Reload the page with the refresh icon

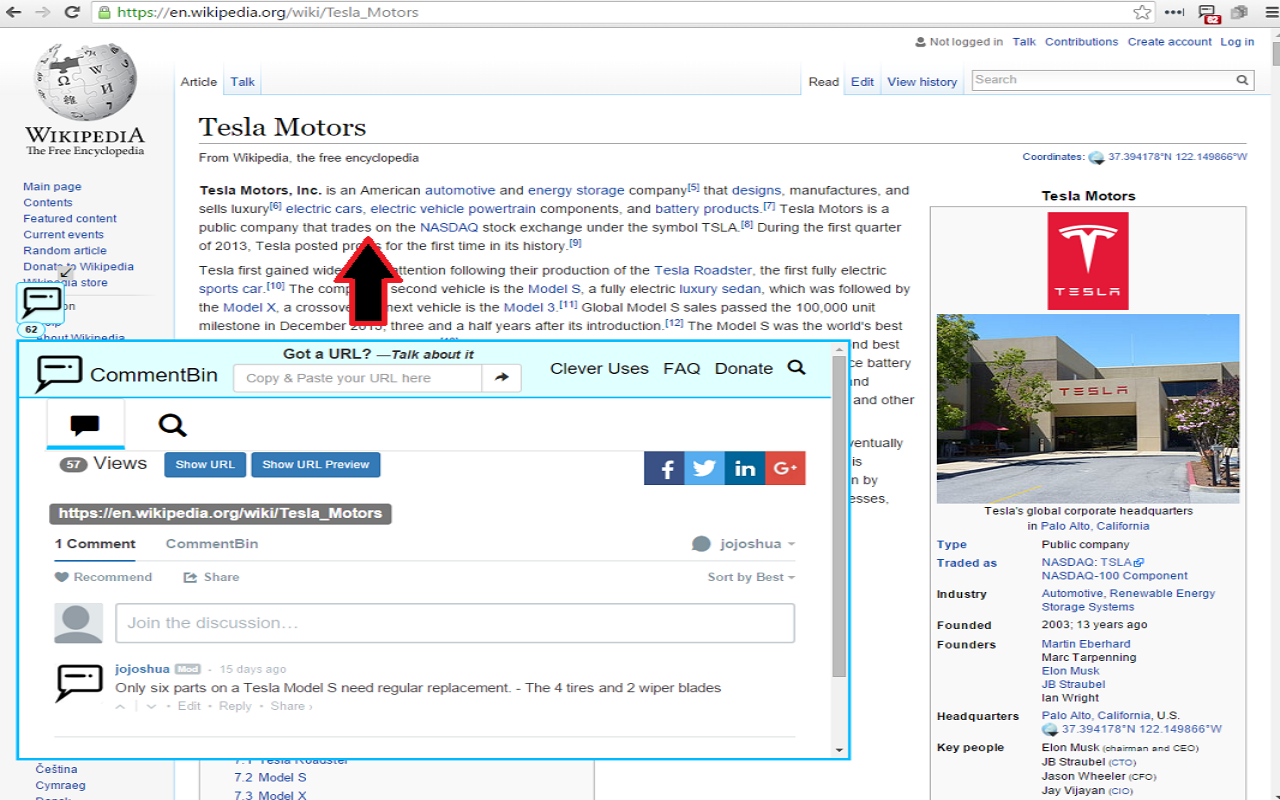(72, 12)
